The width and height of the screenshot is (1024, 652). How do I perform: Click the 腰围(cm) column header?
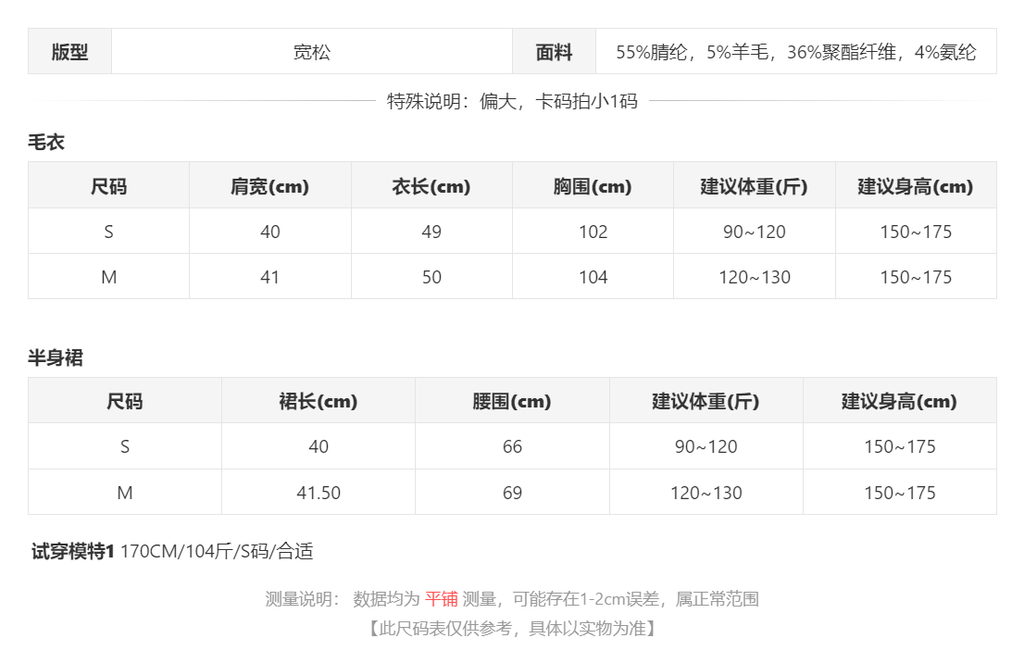pyautogui.click(x=512, y=401)
